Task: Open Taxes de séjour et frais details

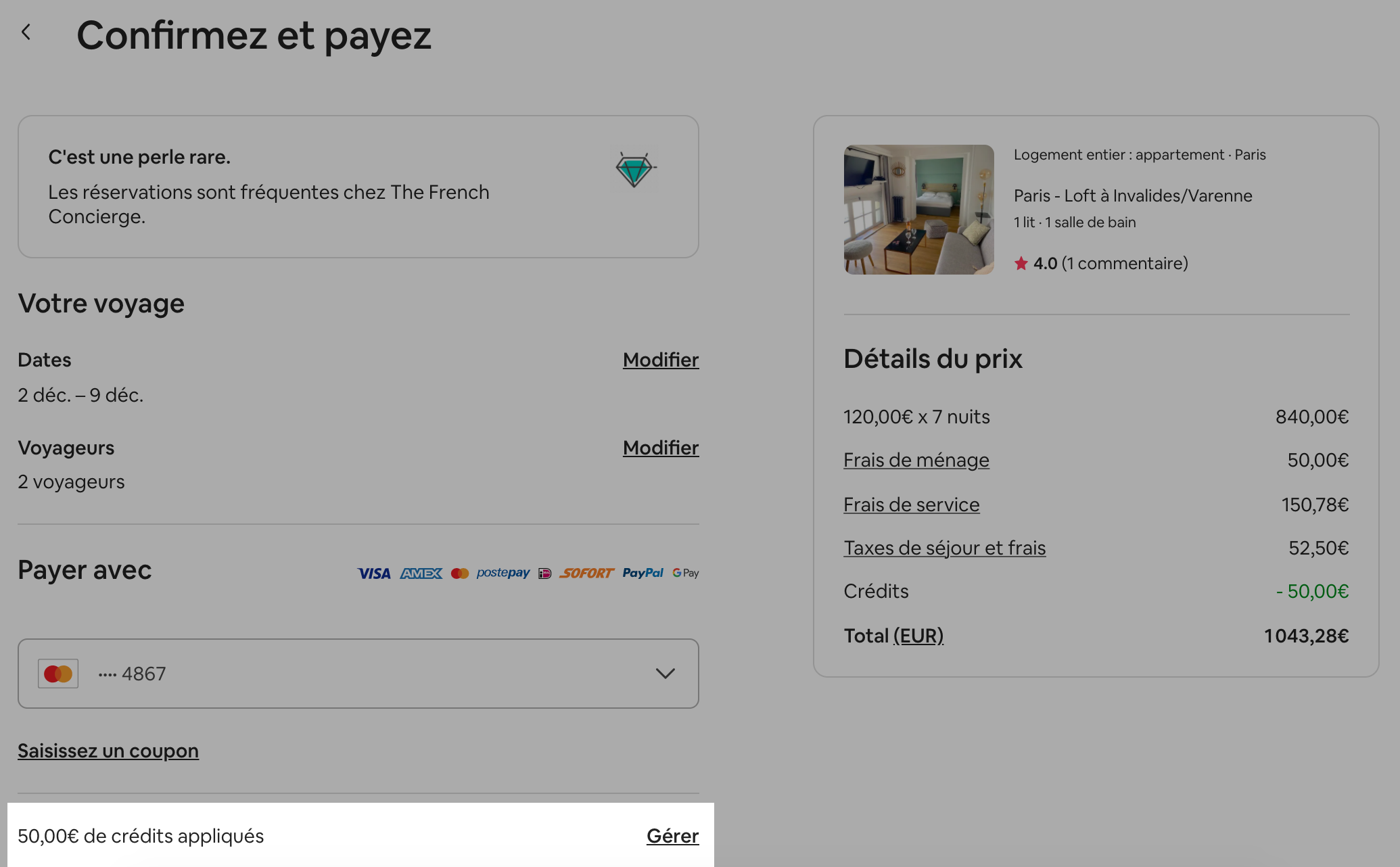Action: tap(945, 548)
